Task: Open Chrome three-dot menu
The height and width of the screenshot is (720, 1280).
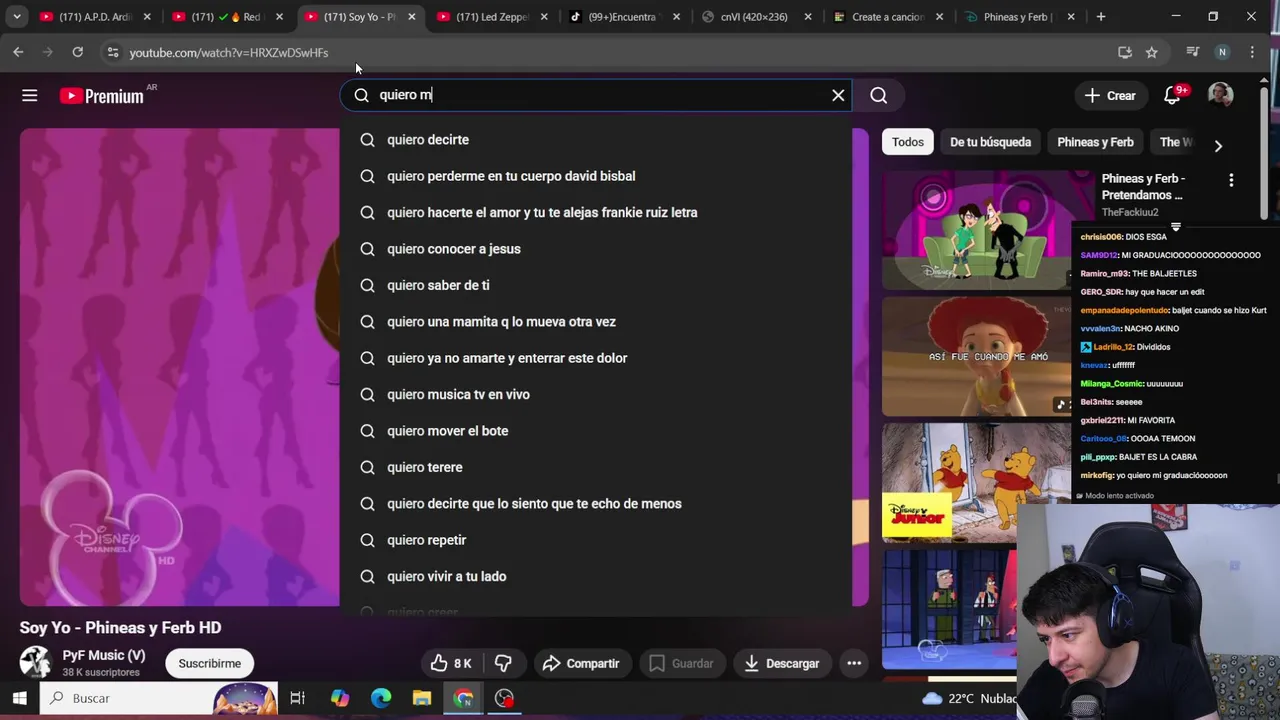Action: 1252,52
